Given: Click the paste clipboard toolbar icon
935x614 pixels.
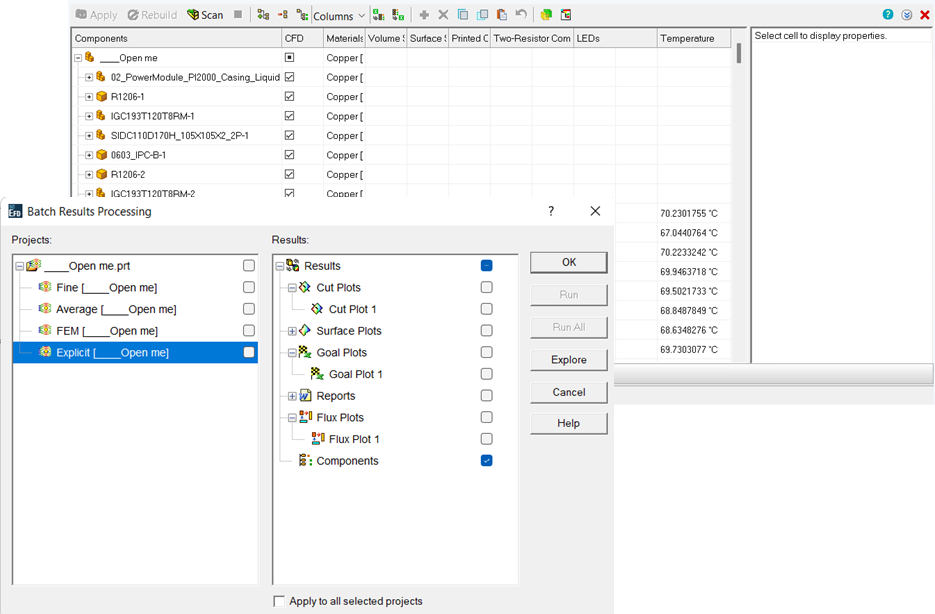Looking at the screenshot, I should 501,15.
